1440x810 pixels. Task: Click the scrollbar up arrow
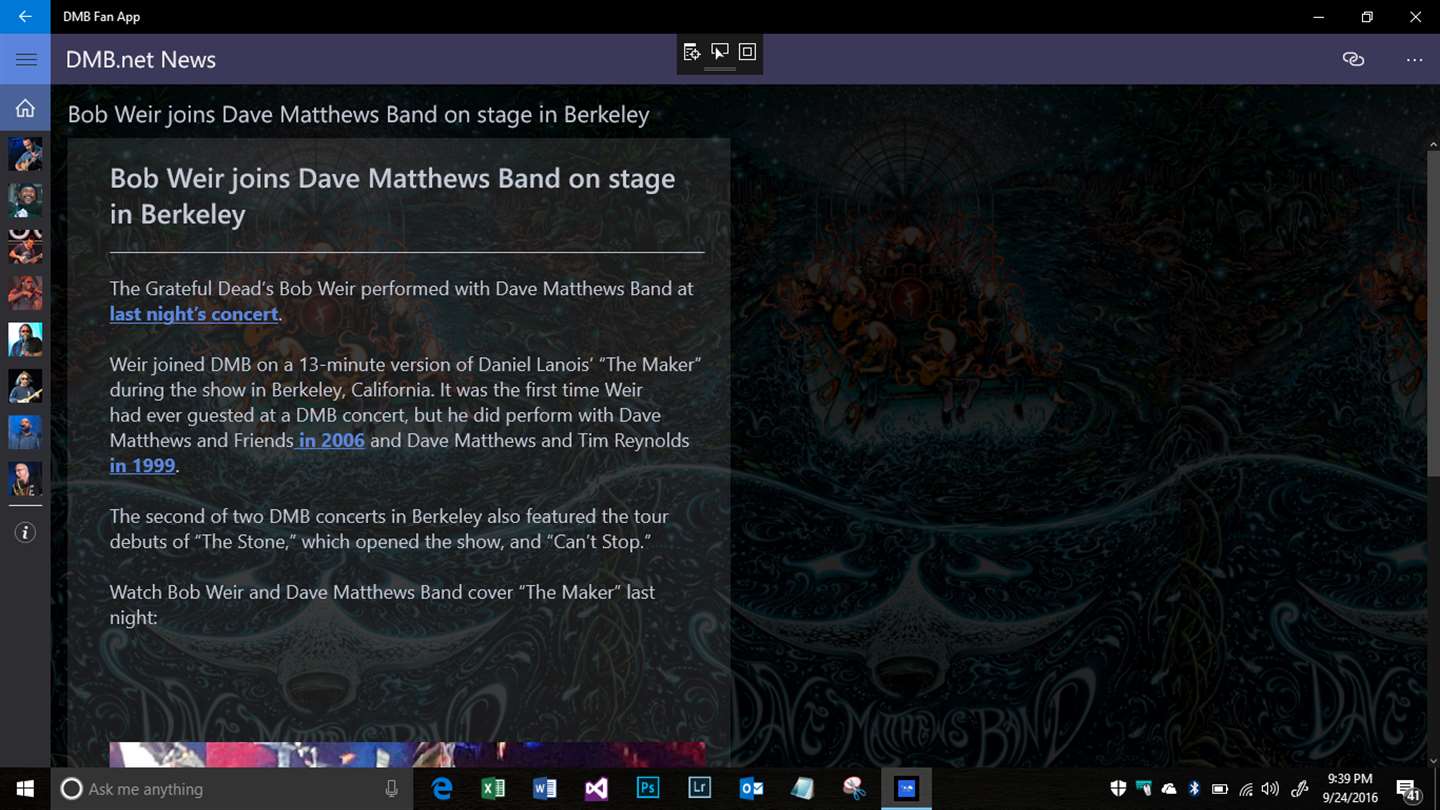pyautogui.click(x=1432, y=145)
